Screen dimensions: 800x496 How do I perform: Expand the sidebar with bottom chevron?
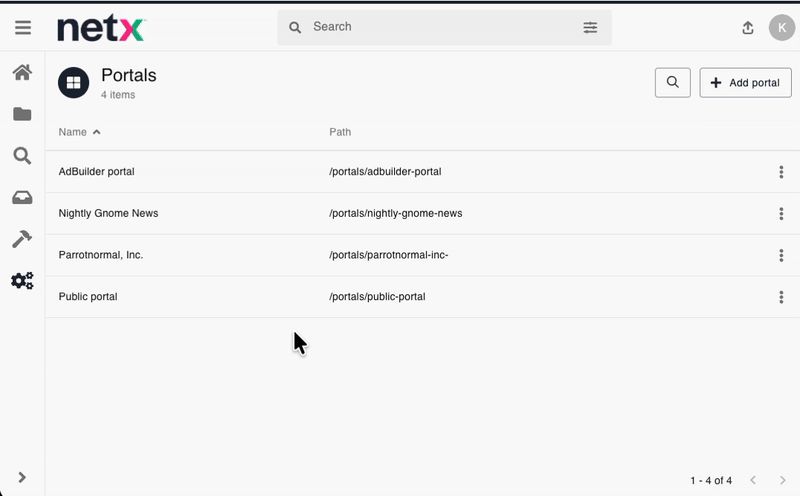tap(22, 478)
